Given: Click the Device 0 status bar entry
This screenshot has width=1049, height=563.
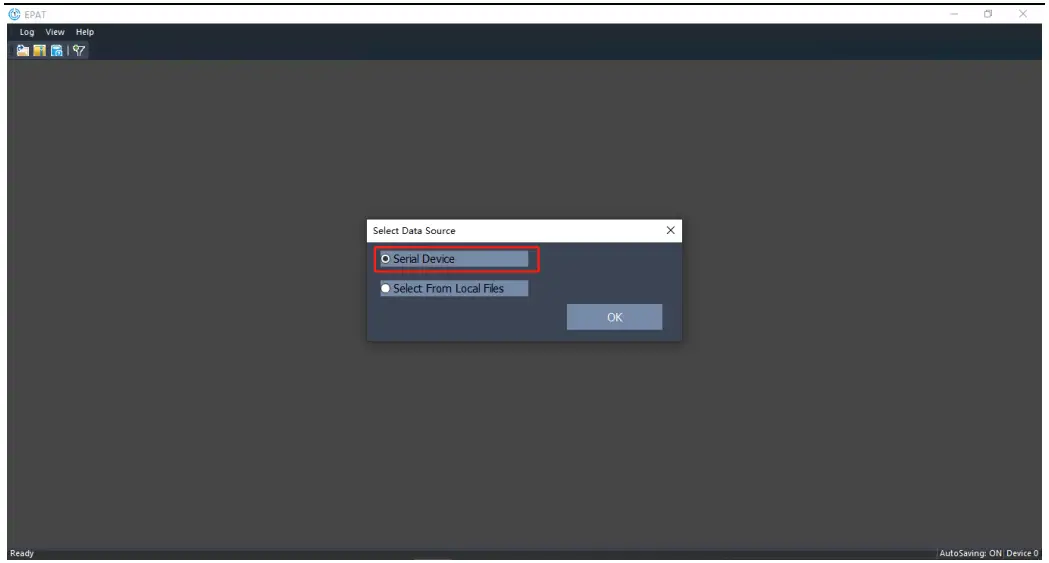Looking at the screenshot, I should [x=1022, y=554].
